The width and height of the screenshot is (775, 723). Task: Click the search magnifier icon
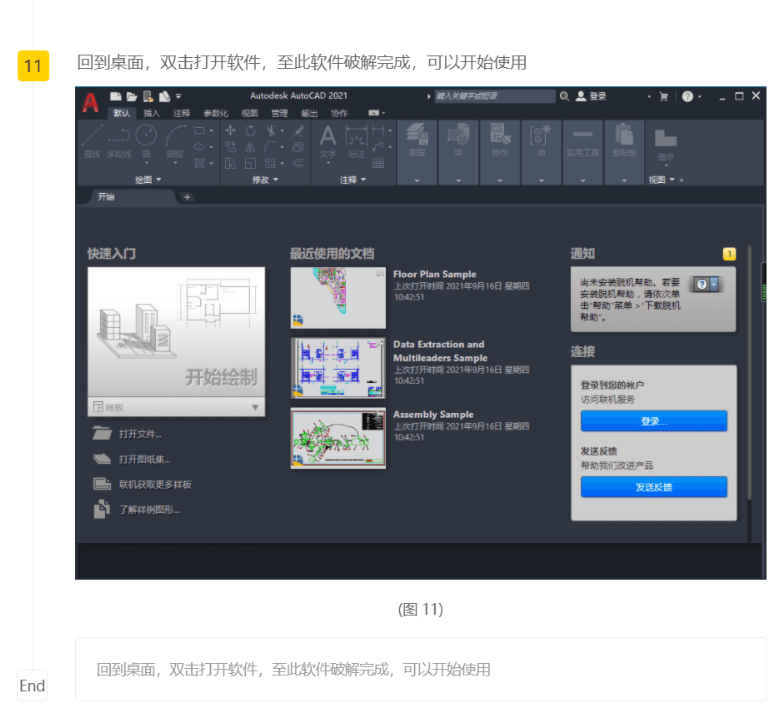pyautogui.click(x=564, y=96)
